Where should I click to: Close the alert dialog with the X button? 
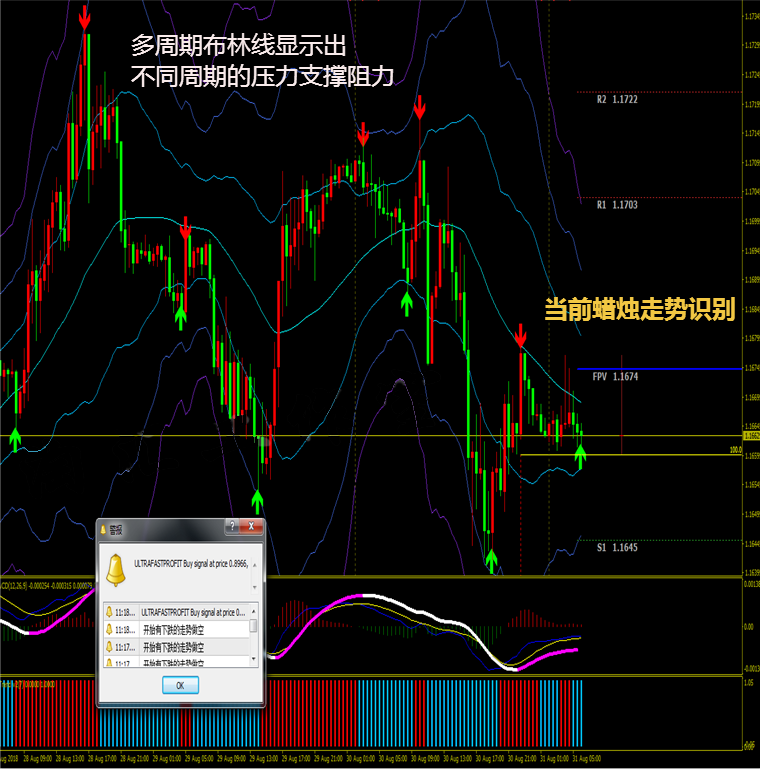(251, 526)
